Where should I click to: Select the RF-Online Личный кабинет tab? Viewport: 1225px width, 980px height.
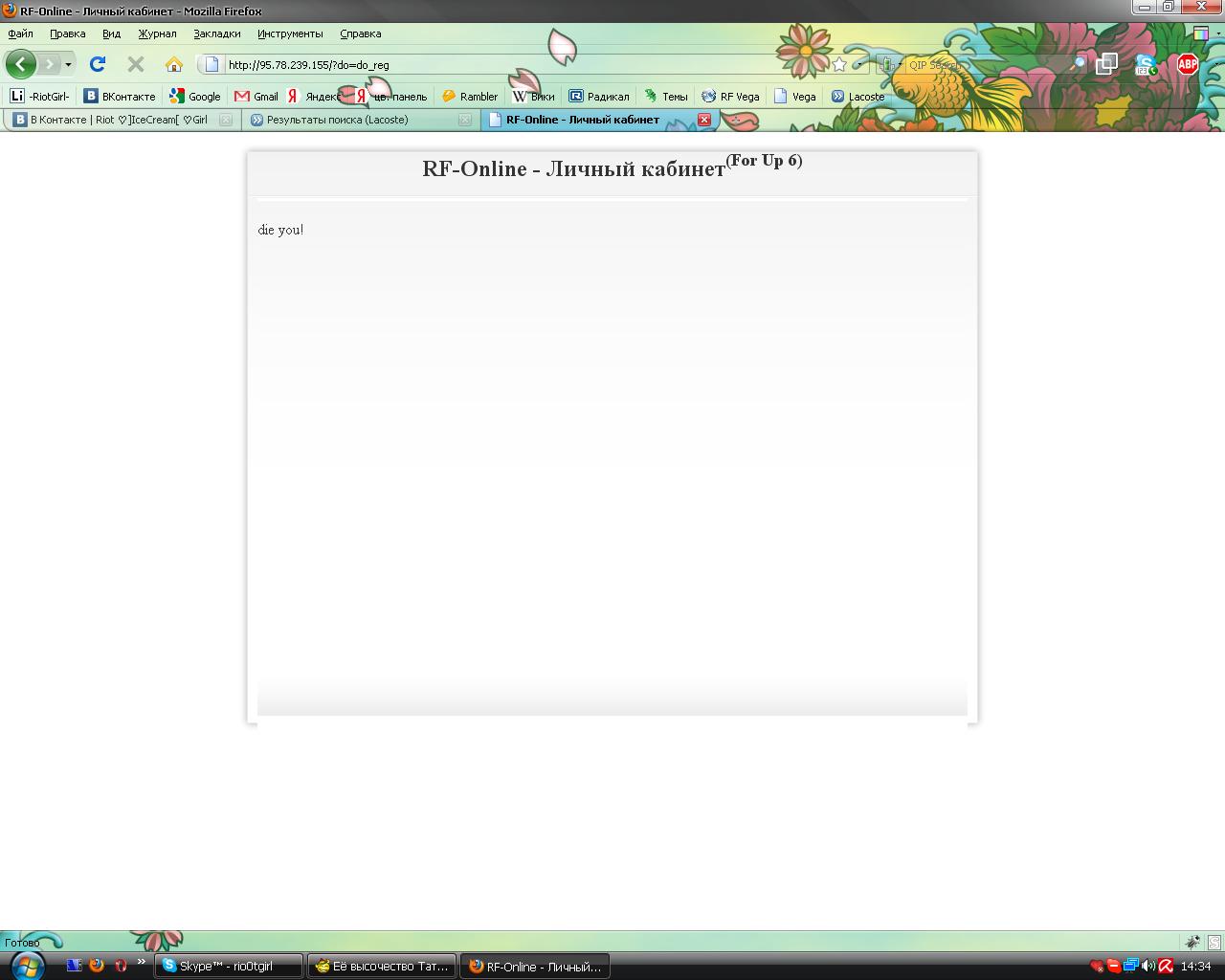[599, 120]
